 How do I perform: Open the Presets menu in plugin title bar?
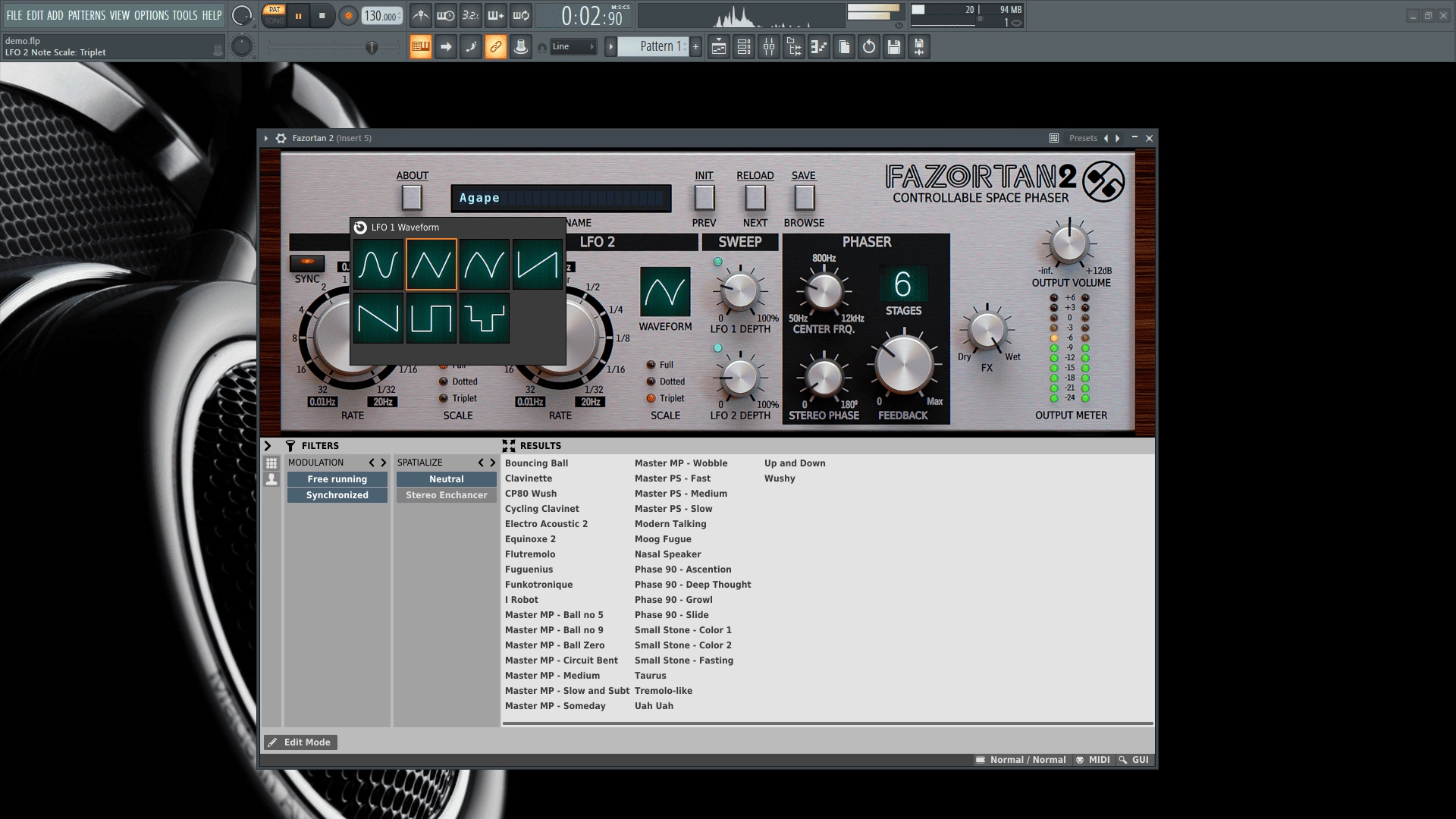pos(1083,138)
